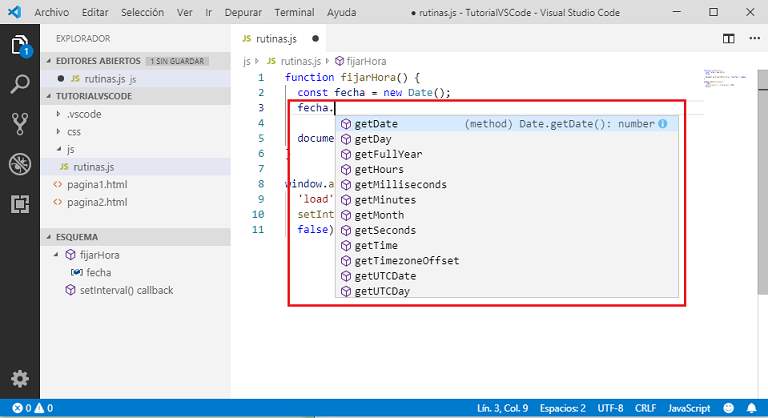
Task: Select the getFullYear suggestion
Action: tap(507, 154)
